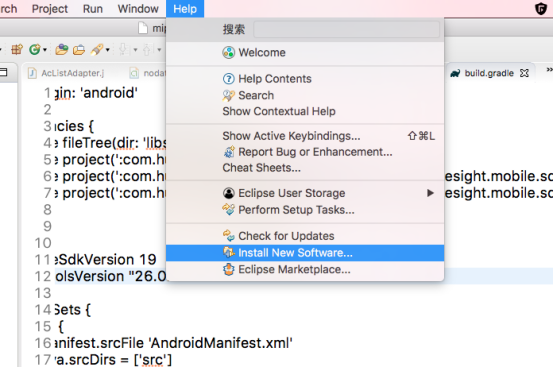554x368 pixels.
Task: Click line 11 text SdkVersion 19
Action: pyautogui.click(x=105, y=260)
